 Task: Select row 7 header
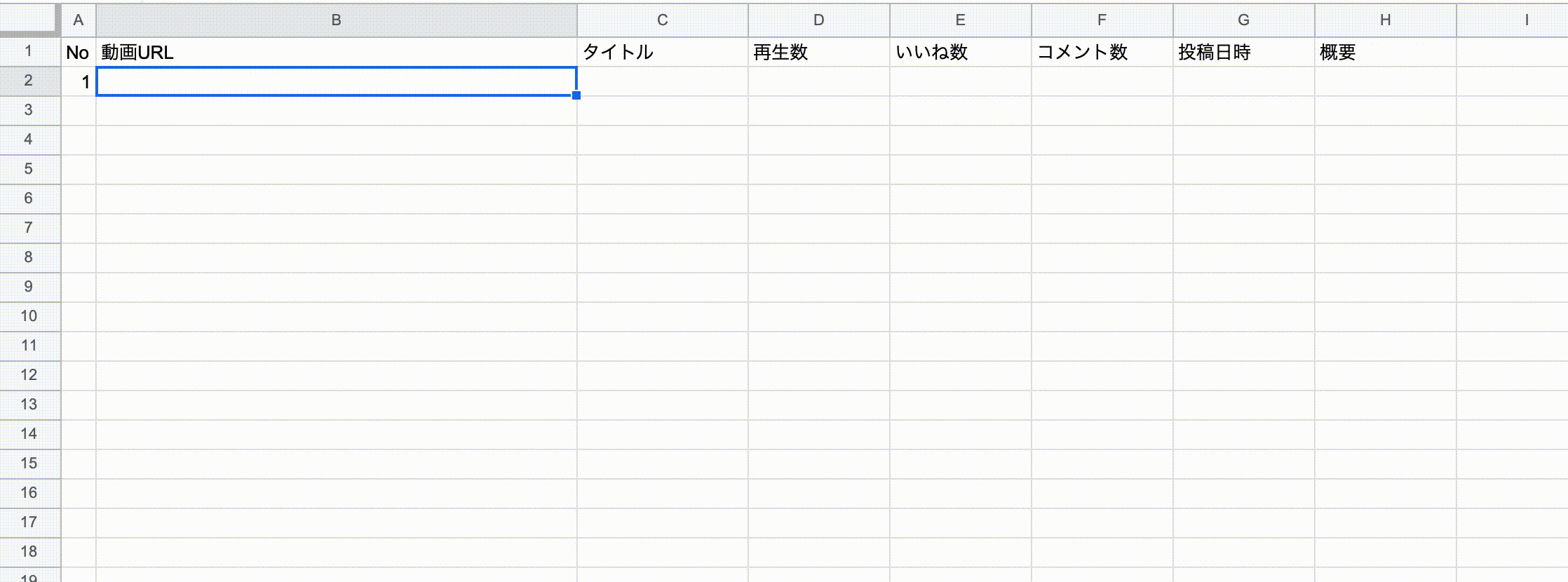click(30, 229)
